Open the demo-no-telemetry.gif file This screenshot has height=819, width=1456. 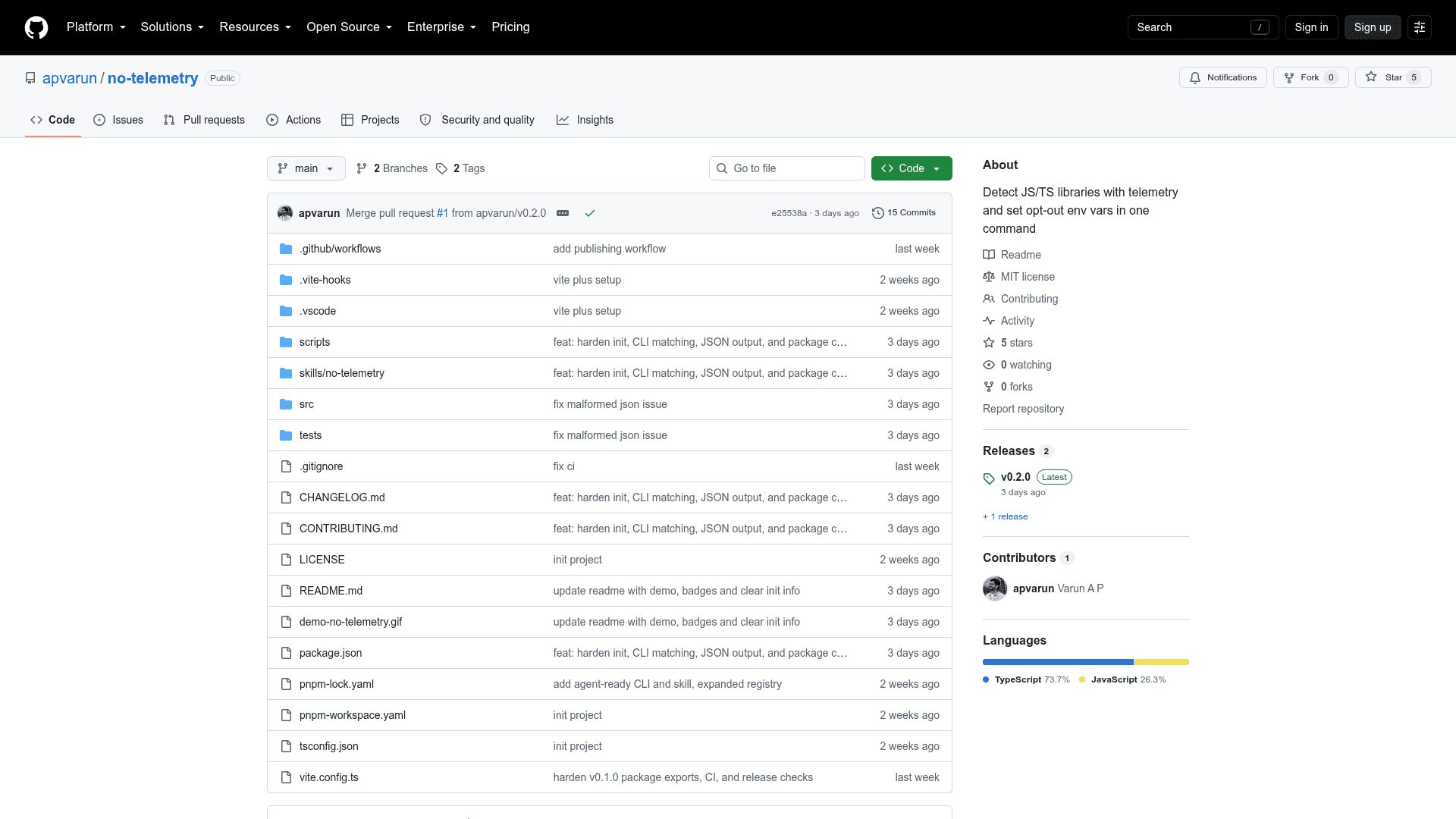pyautogui.click(x=350, y=622)
